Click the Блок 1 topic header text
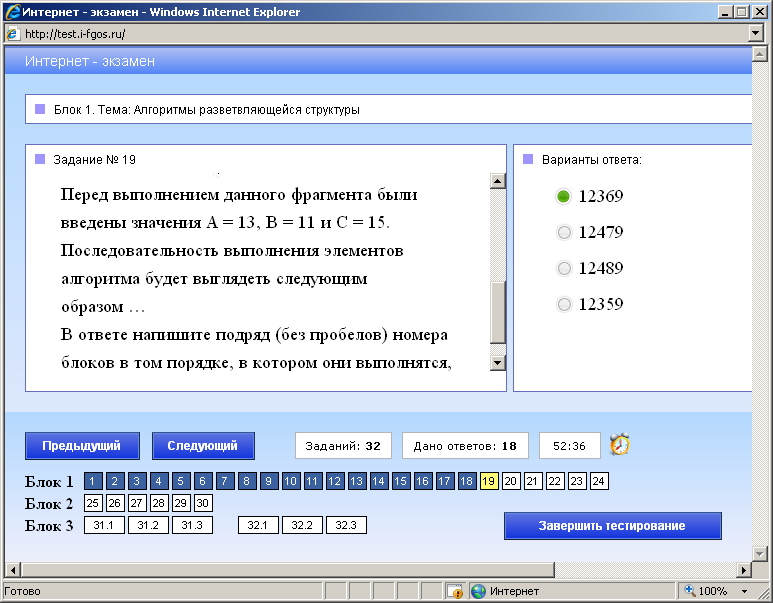The width and height of the screenshot is (773, 603). pyautogui.click(x=207, y=109)
